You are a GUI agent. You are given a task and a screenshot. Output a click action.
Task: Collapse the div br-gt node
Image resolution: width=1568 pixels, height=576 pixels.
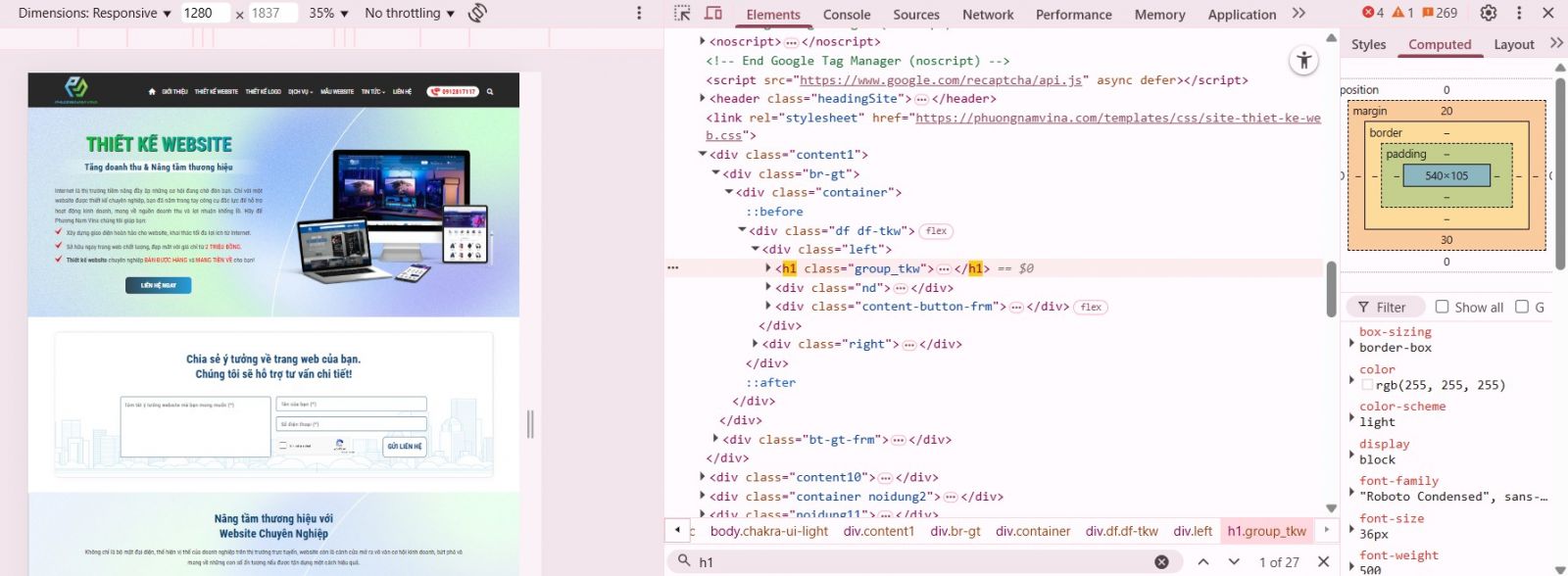pyautogui.click(x=715, y=173)
